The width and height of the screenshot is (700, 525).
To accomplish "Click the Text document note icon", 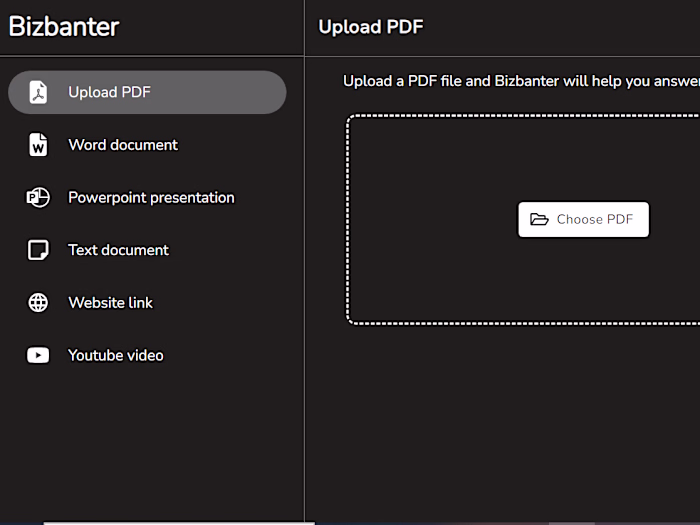I will 38,250.
